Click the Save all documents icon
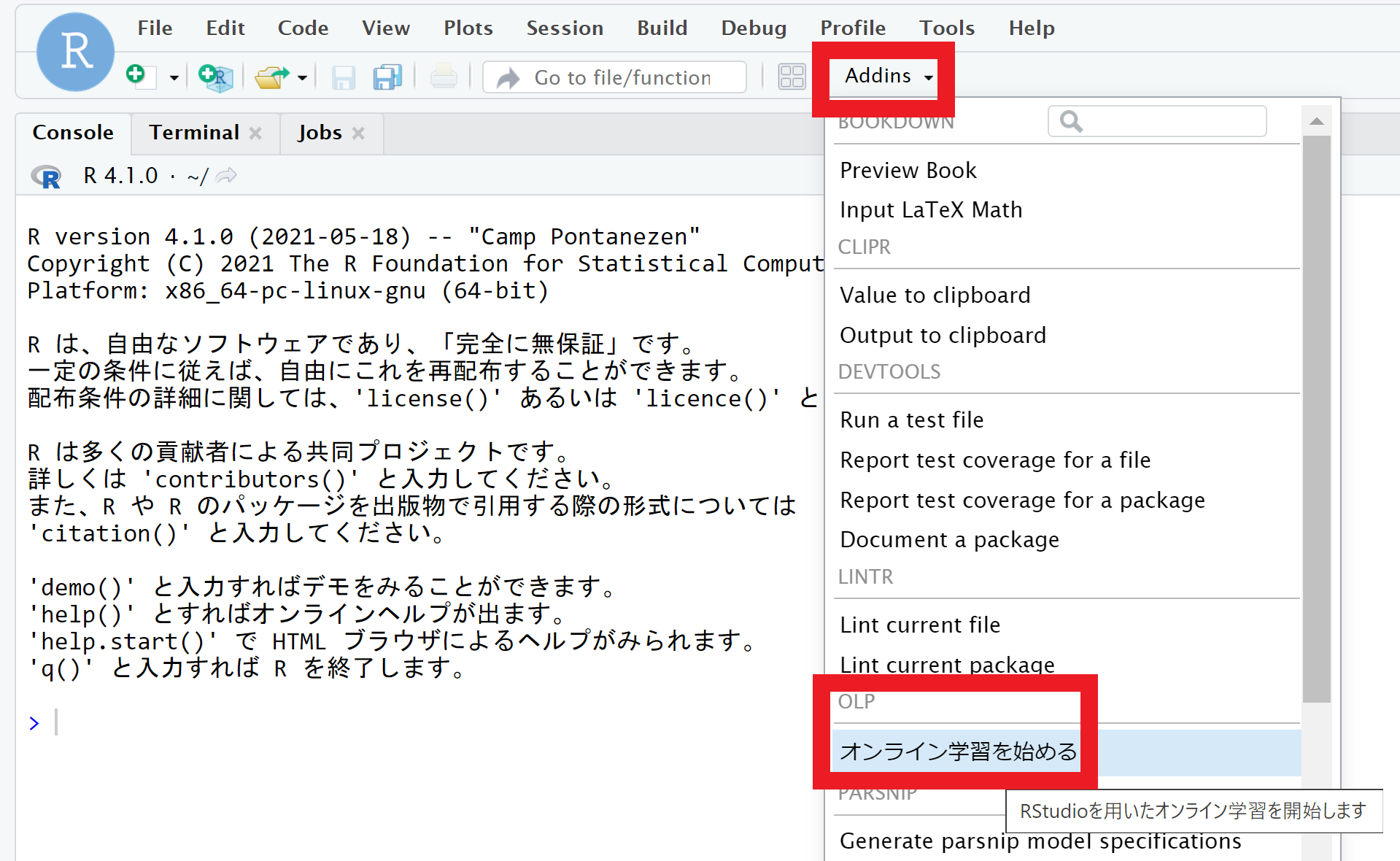The width and height of the screenshot is (1400, 861). coord(387,77)
